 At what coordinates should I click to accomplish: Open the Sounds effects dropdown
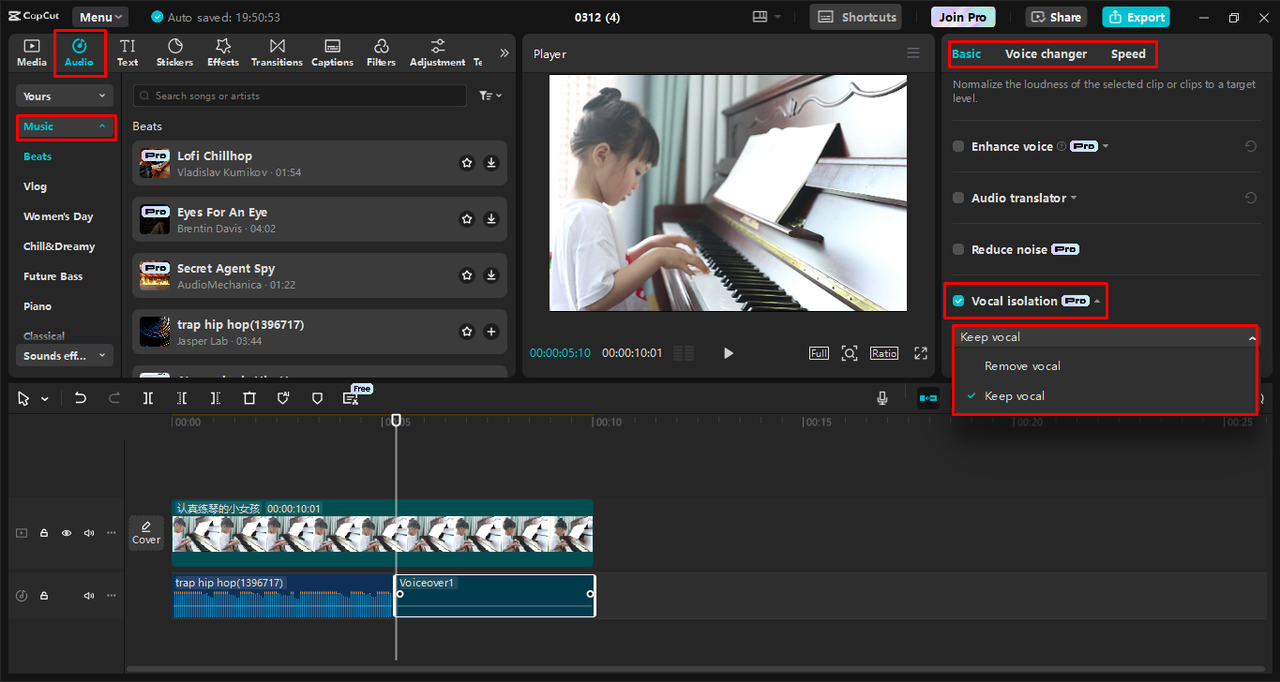click(x=65, y=356)
